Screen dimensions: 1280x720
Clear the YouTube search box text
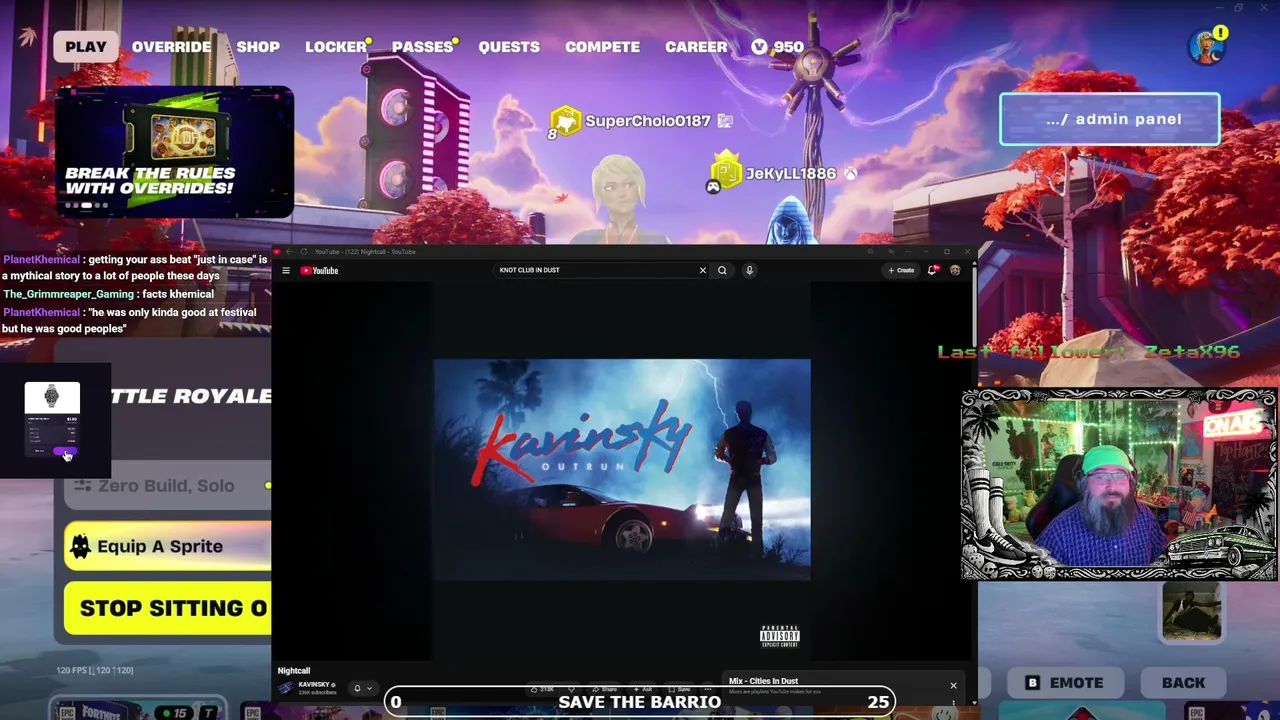(702, 270)
